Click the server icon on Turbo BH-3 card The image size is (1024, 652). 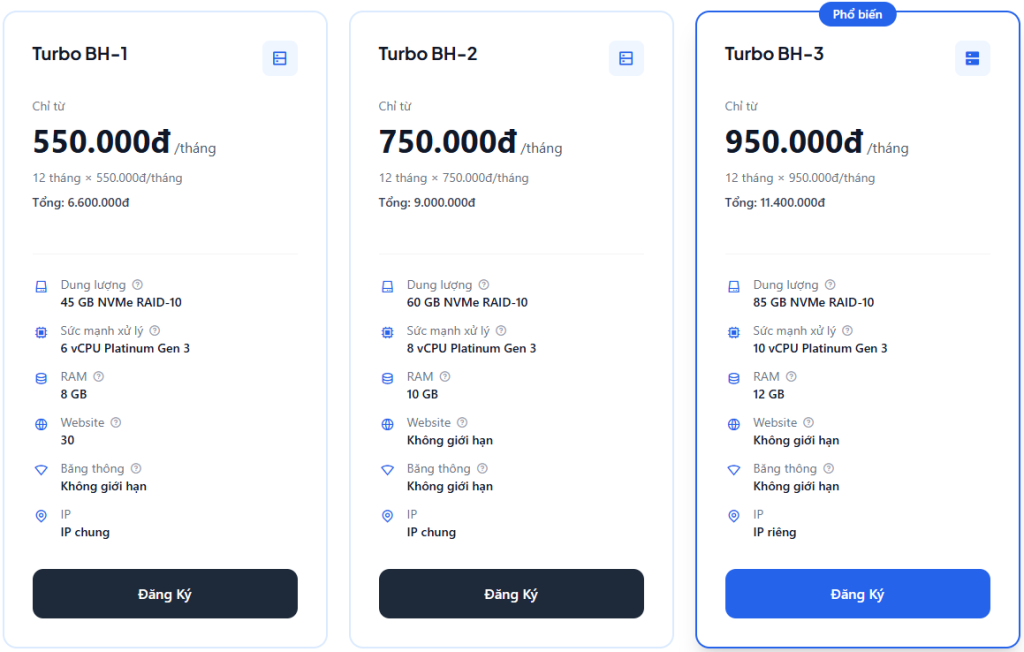click(972, 58)
